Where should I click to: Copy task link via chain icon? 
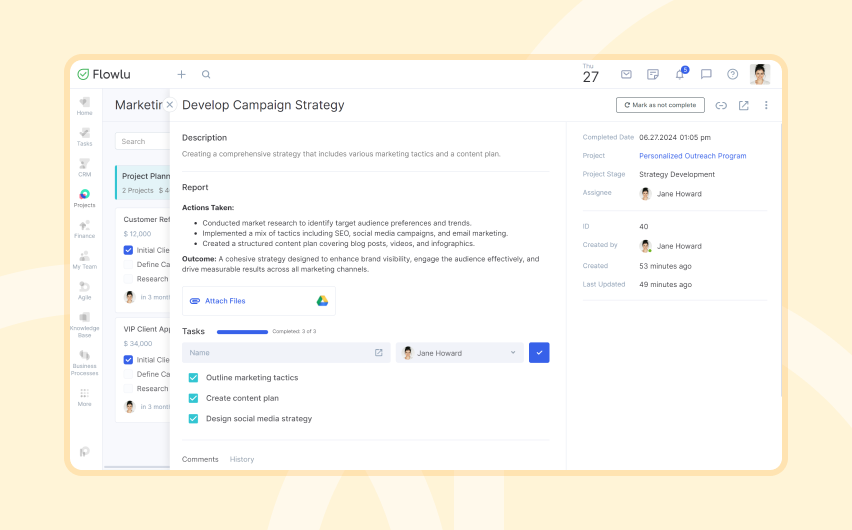click(x=721, y=105)
